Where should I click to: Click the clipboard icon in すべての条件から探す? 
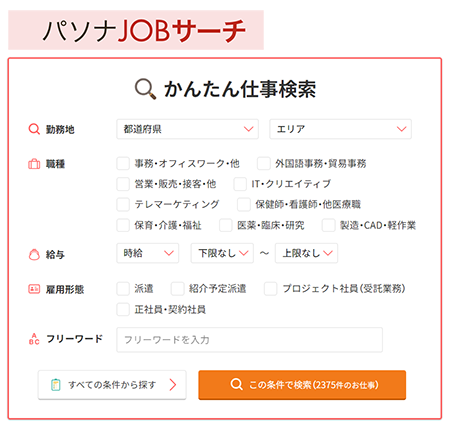click(x=56, y=385)
